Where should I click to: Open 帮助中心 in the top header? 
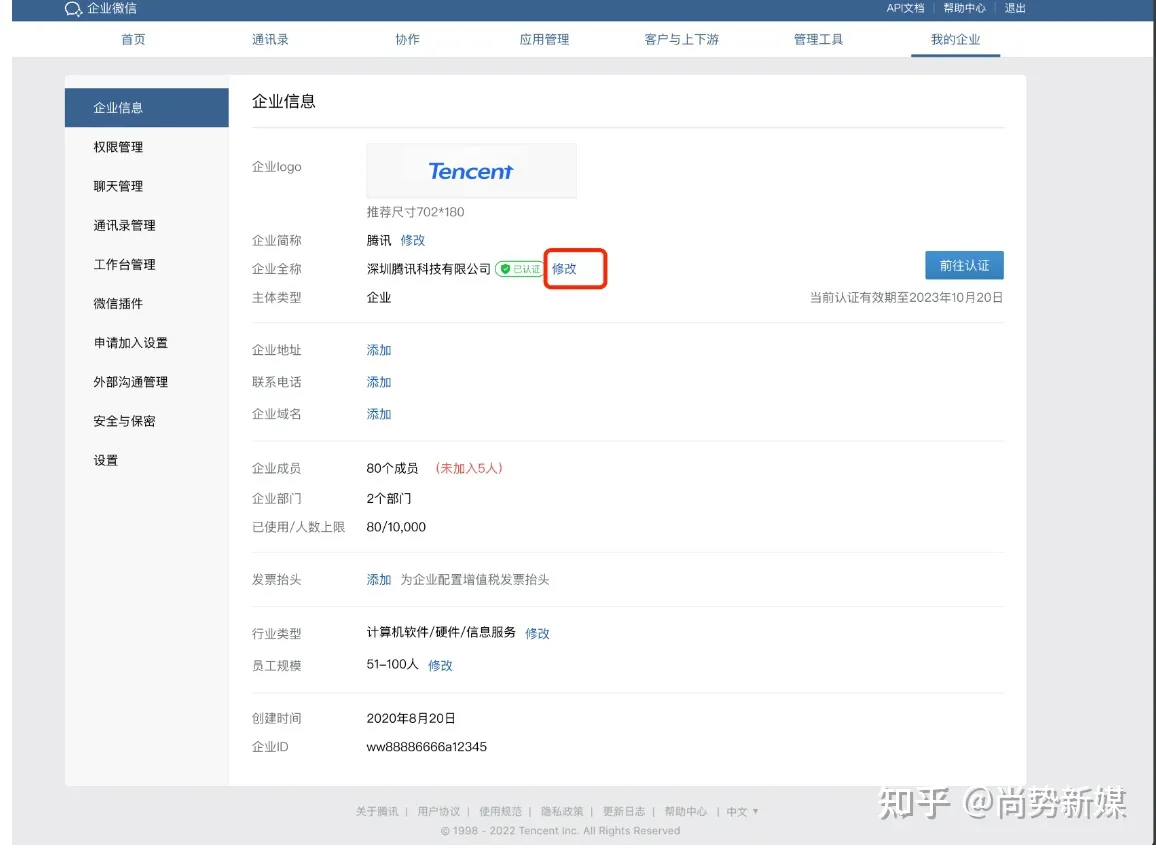click(964, 8)
